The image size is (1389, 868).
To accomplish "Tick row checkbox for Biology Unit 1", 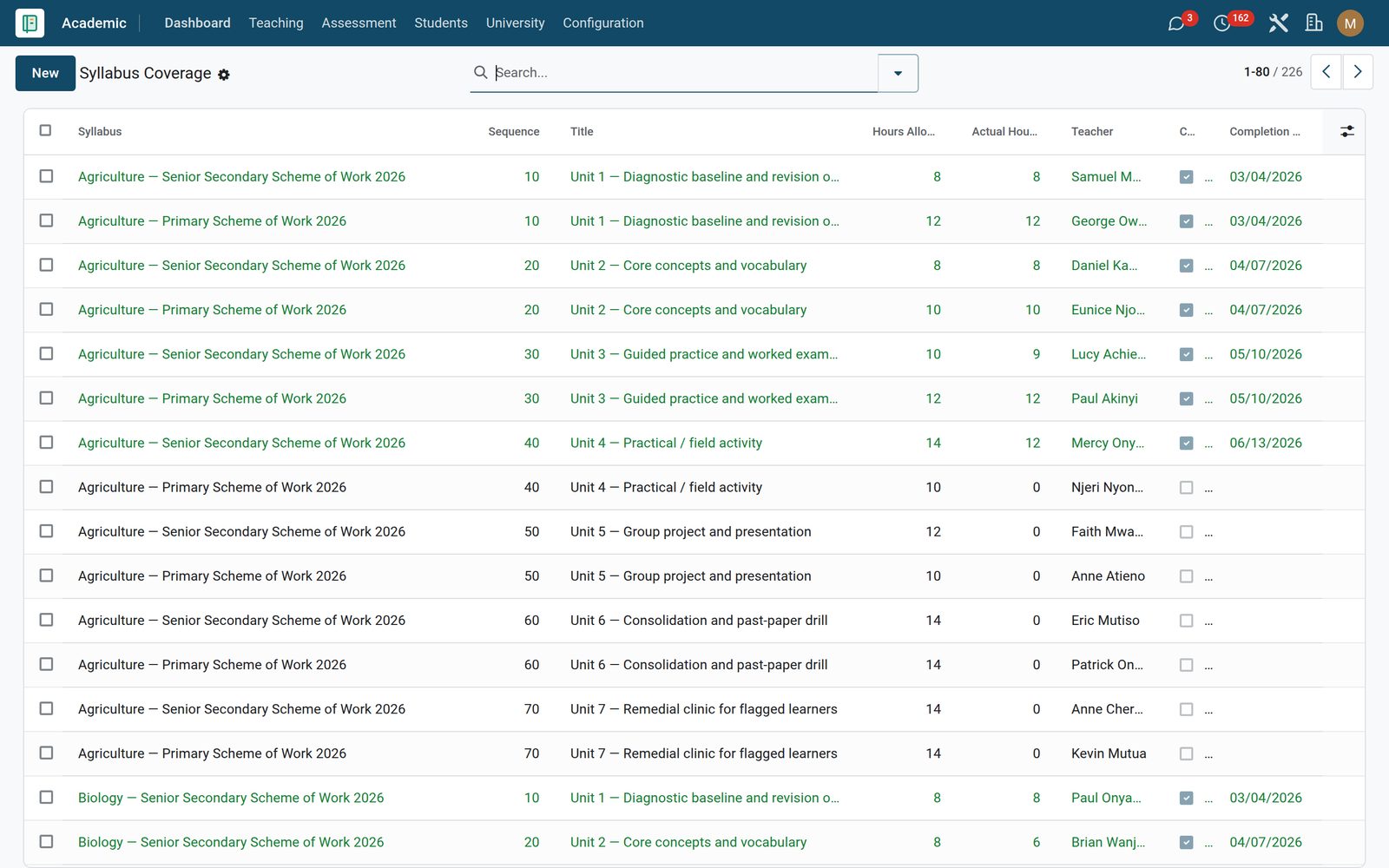I will point(46,798).
